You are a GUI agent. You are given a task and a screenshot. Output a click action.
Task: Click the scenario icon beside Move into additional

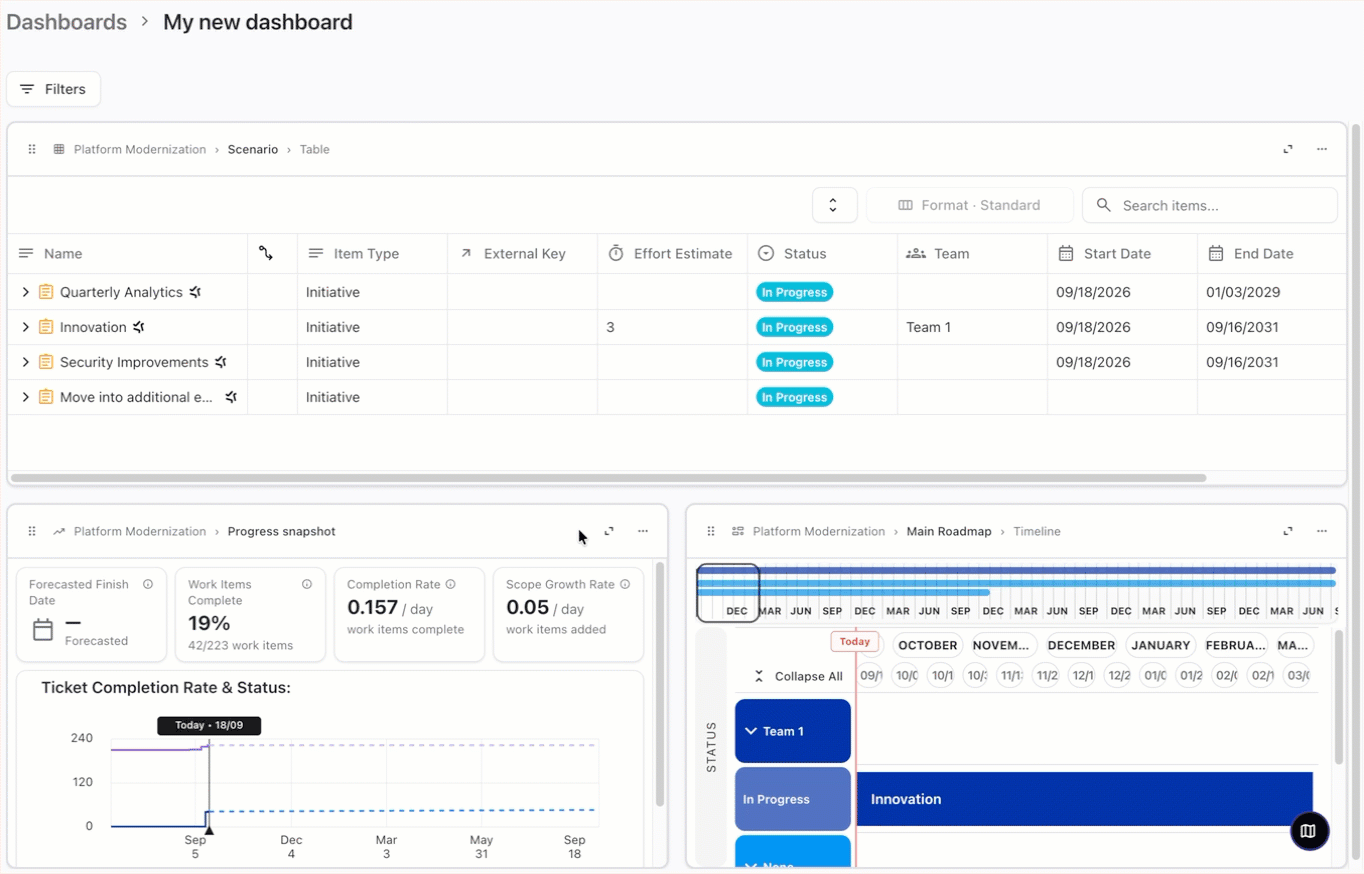[231, 397]
